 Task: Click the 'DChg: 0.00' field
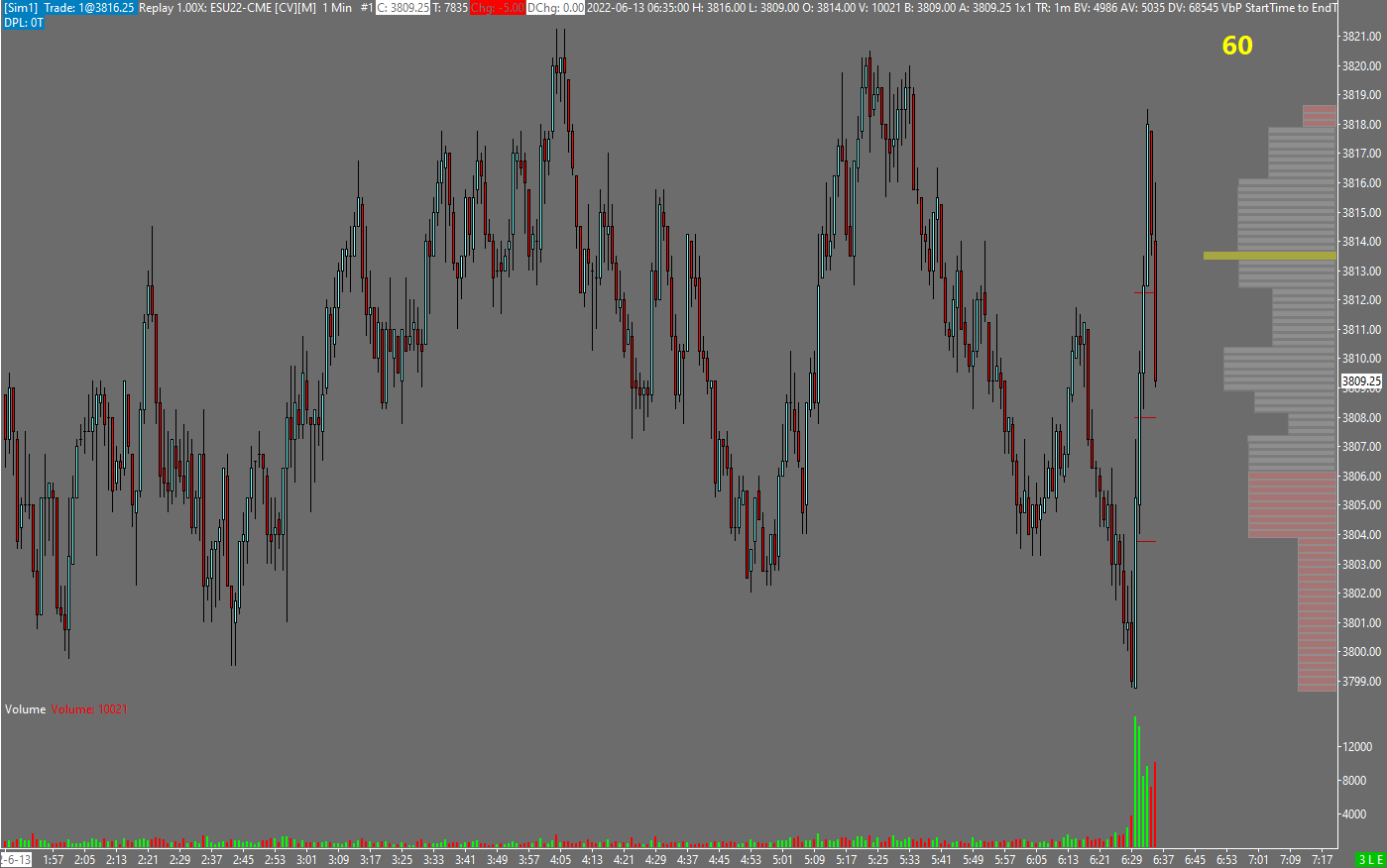(x=556, y=8)
